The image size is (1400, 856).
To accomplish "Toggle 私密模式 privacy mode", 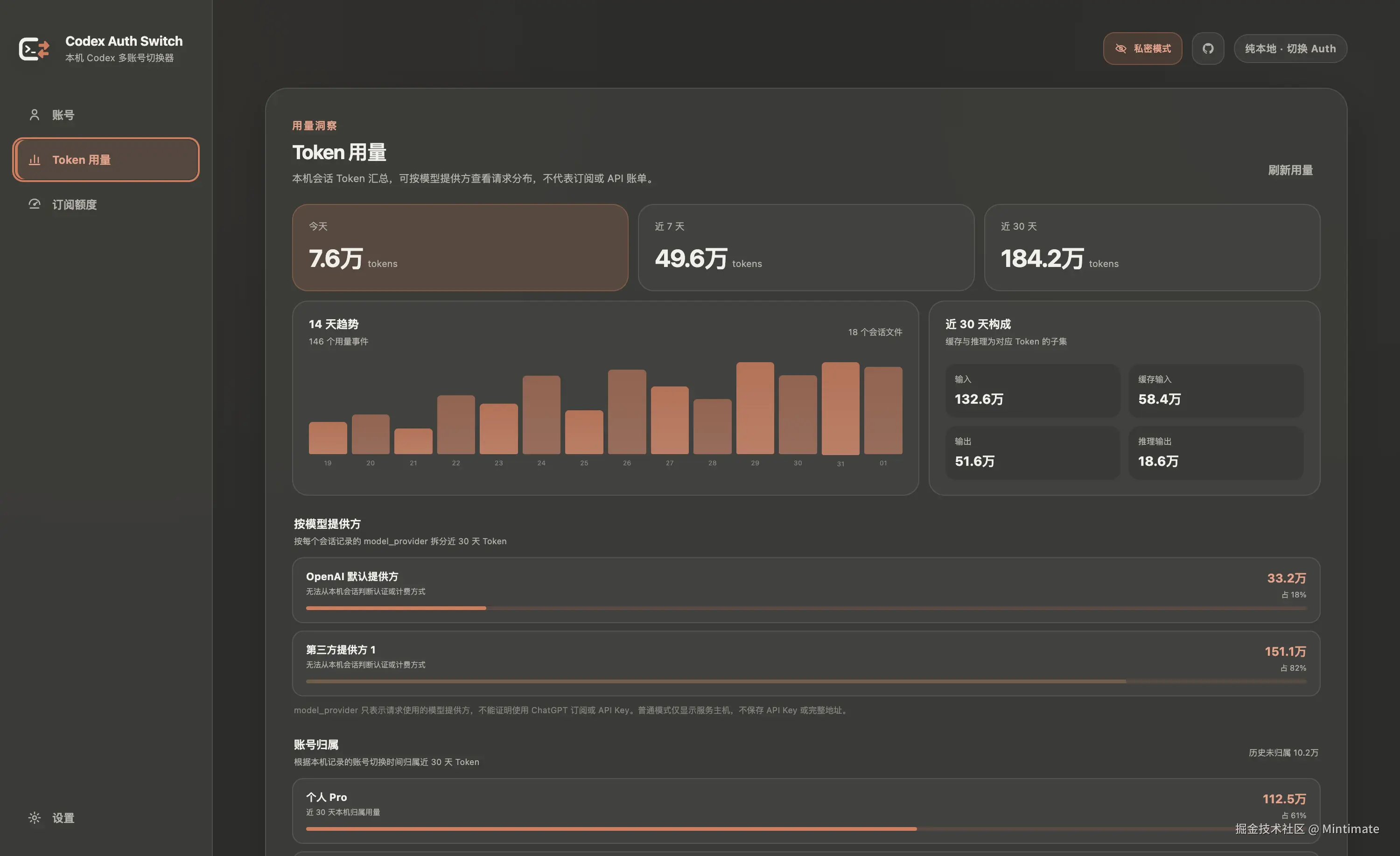I will click(1142, 49).
